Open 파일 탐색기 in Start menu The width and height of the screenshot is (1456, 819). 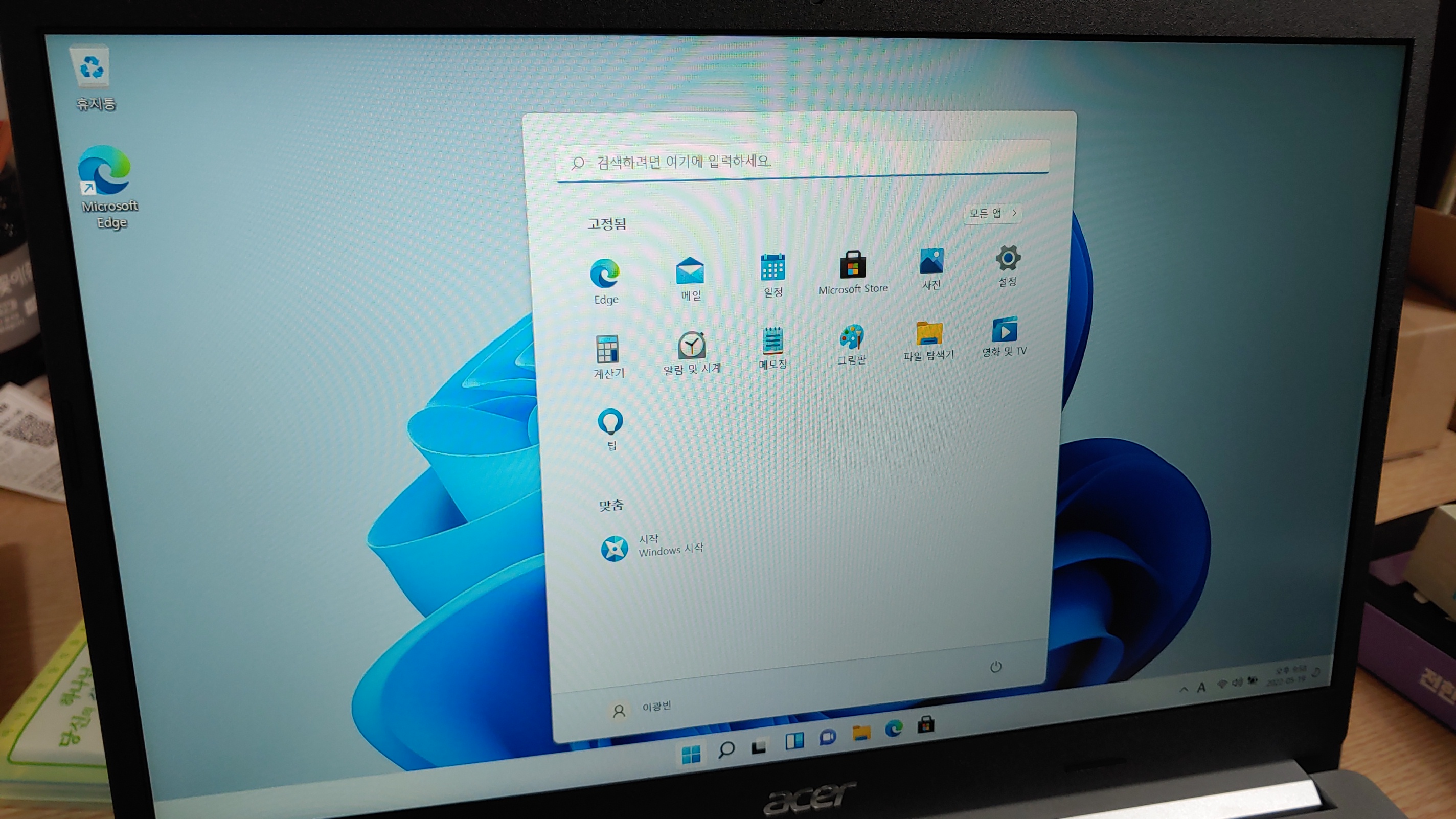(928, 341)
